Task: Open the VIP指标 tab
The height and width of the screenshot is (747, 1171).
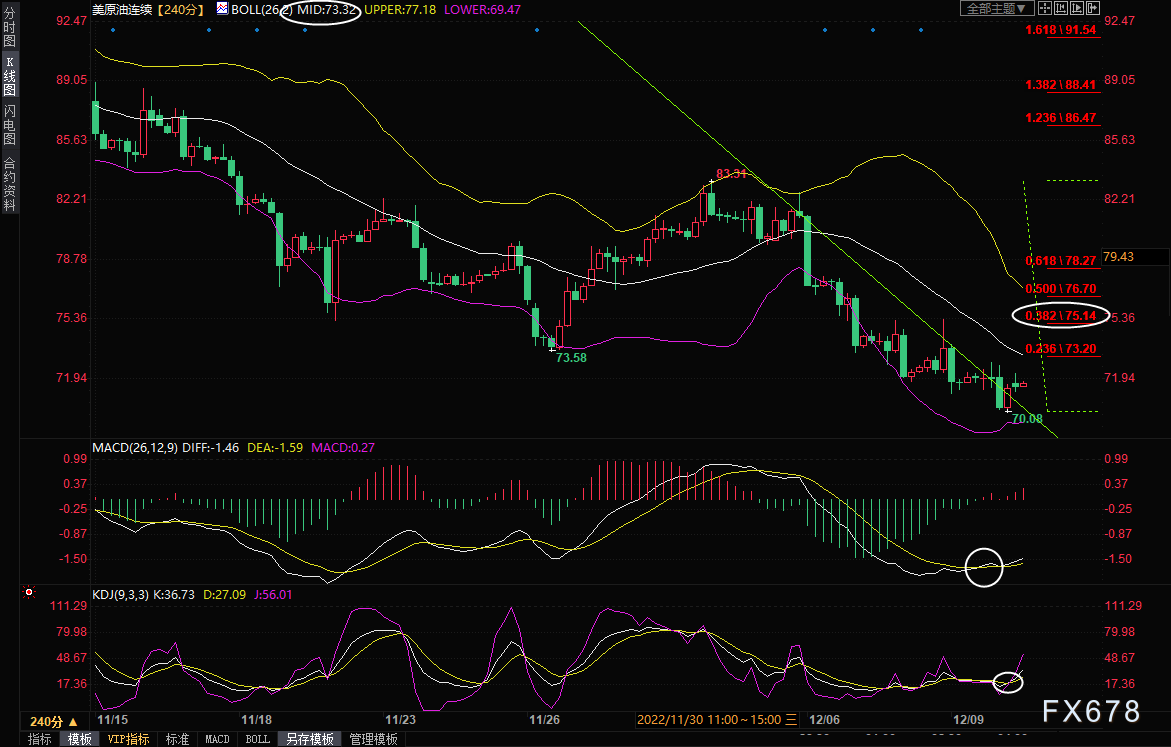Action: click(x=128, y=739)
